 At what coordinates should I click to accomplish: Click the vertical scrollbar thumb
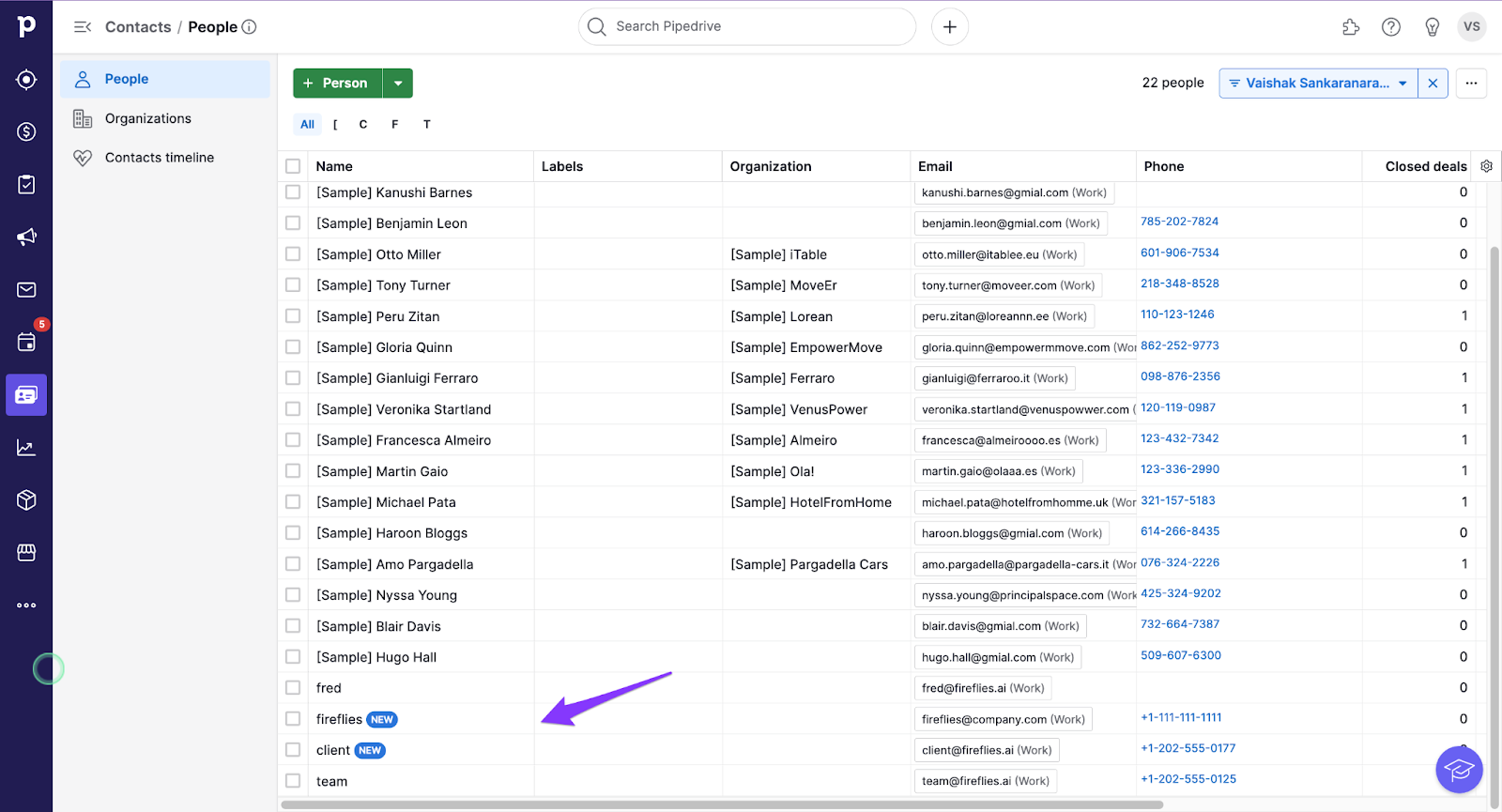(x=1494, y=526)
